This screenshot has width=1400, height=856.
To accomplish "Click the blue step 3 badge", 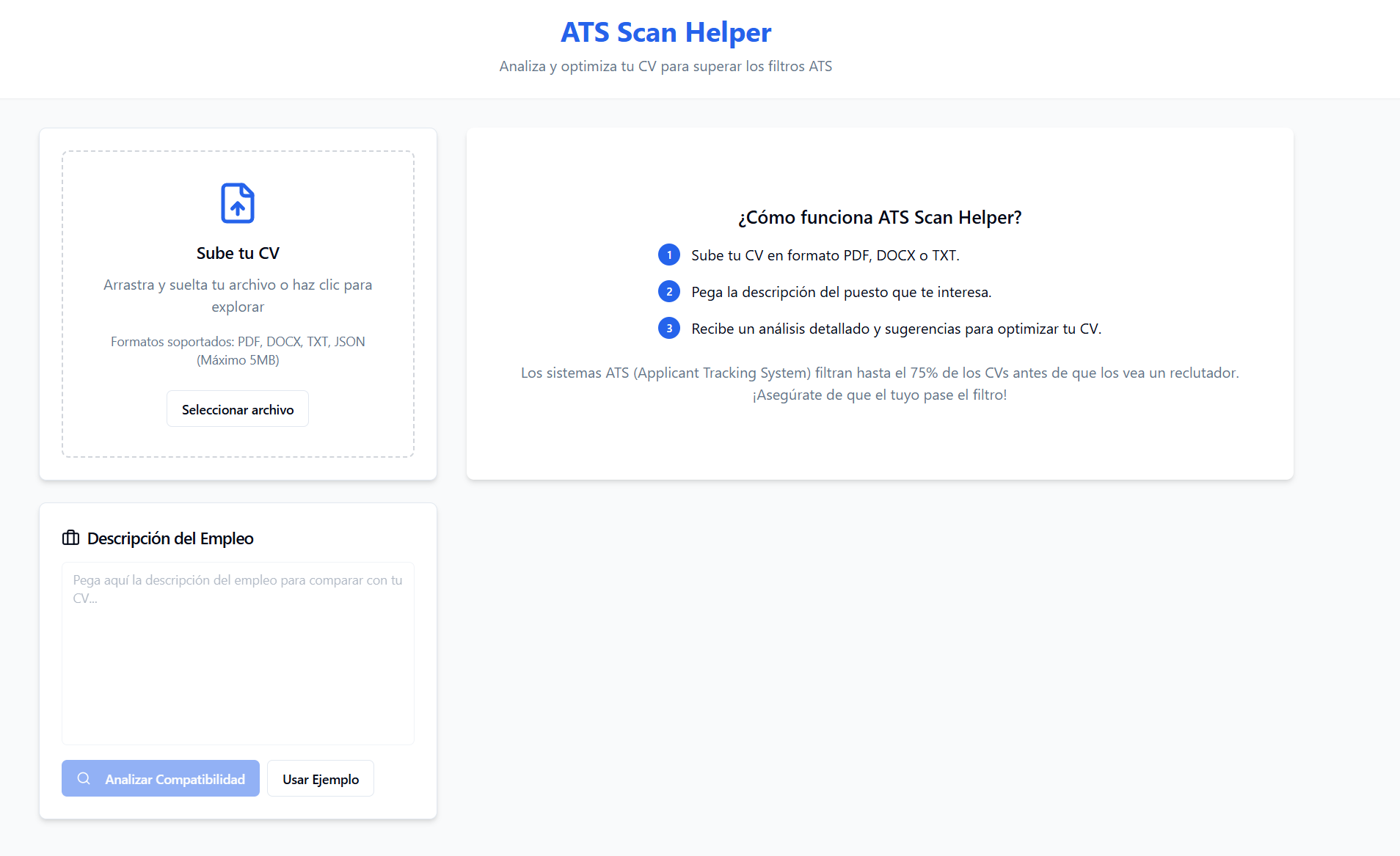I will (668, 328).
